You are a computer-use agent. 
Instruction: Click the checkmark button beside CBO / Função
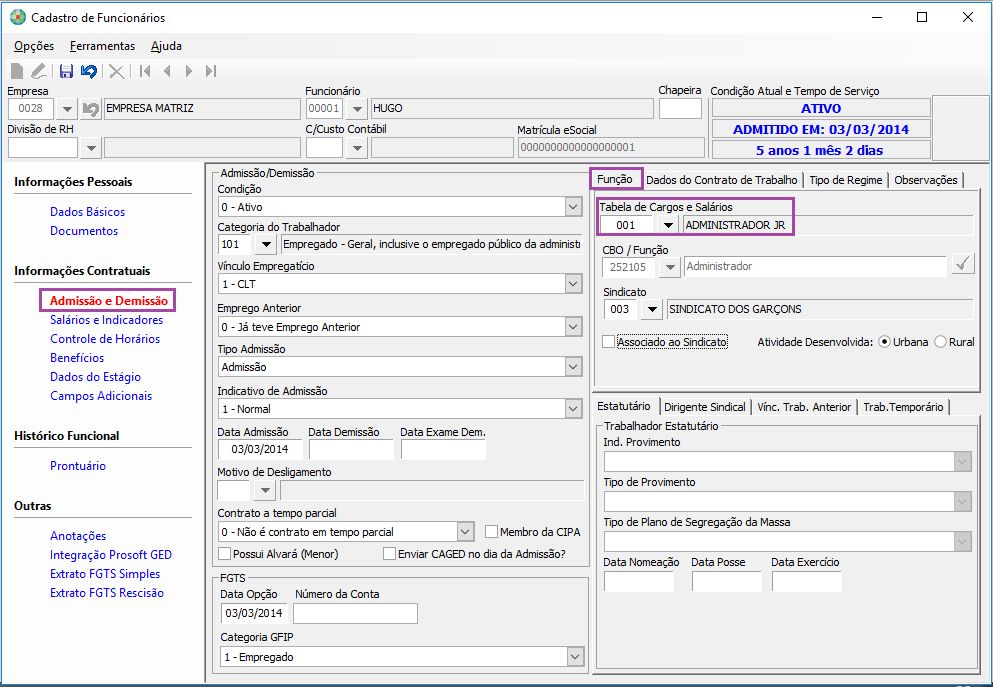[x=963, y=266]
